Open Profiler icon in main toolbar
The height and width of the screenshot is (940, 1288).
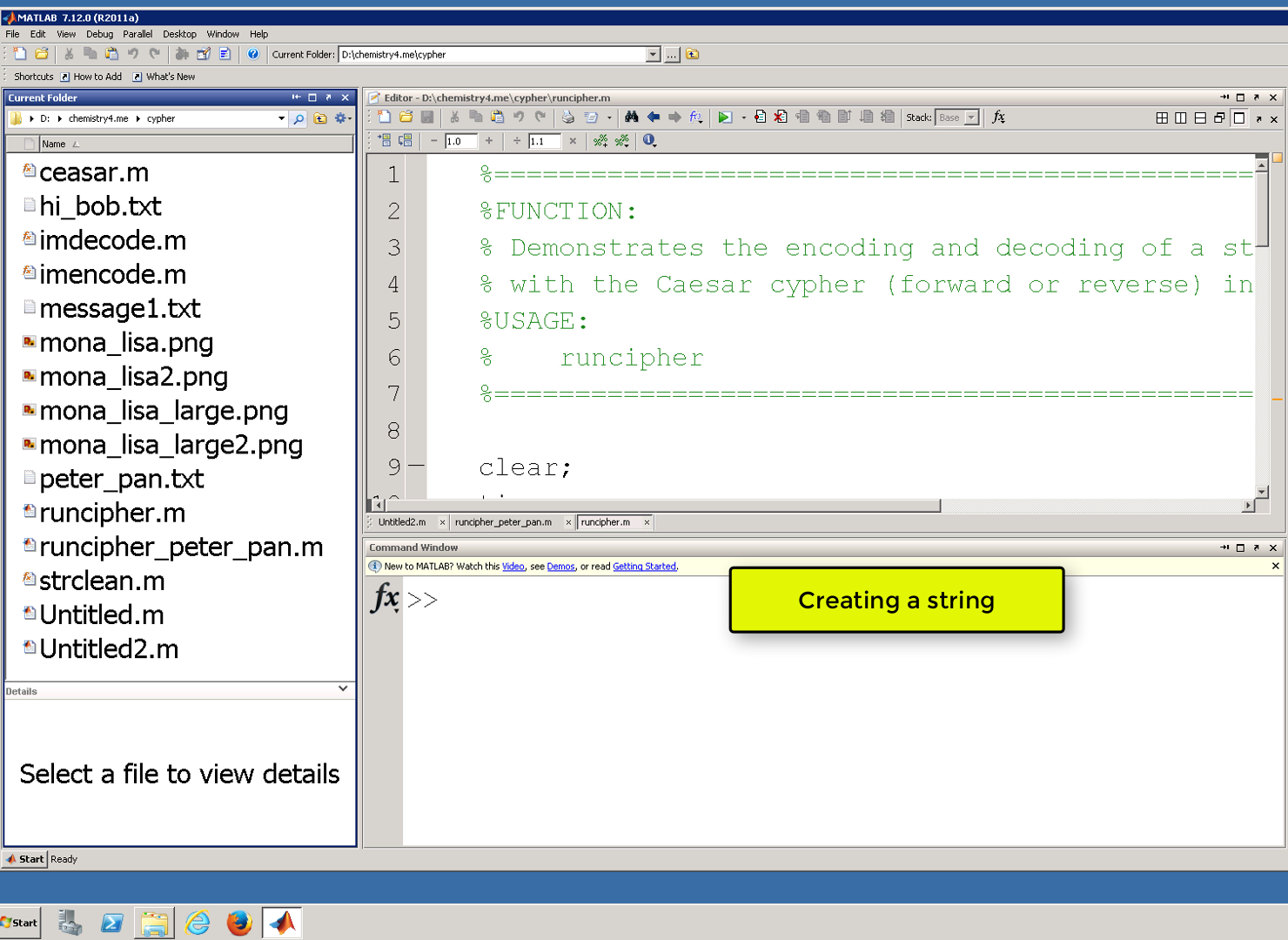click(225, 54)
